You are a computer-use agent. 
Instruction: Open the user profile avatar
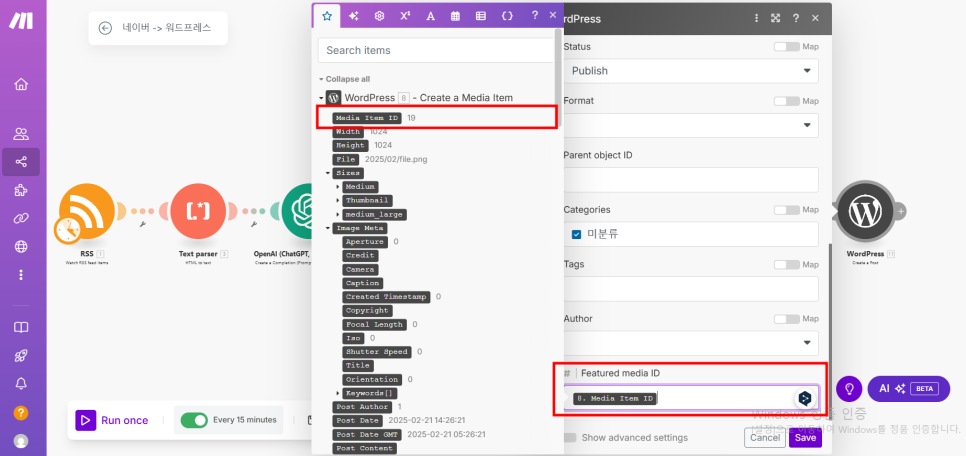pyautogui.click(x=21, y=441)
